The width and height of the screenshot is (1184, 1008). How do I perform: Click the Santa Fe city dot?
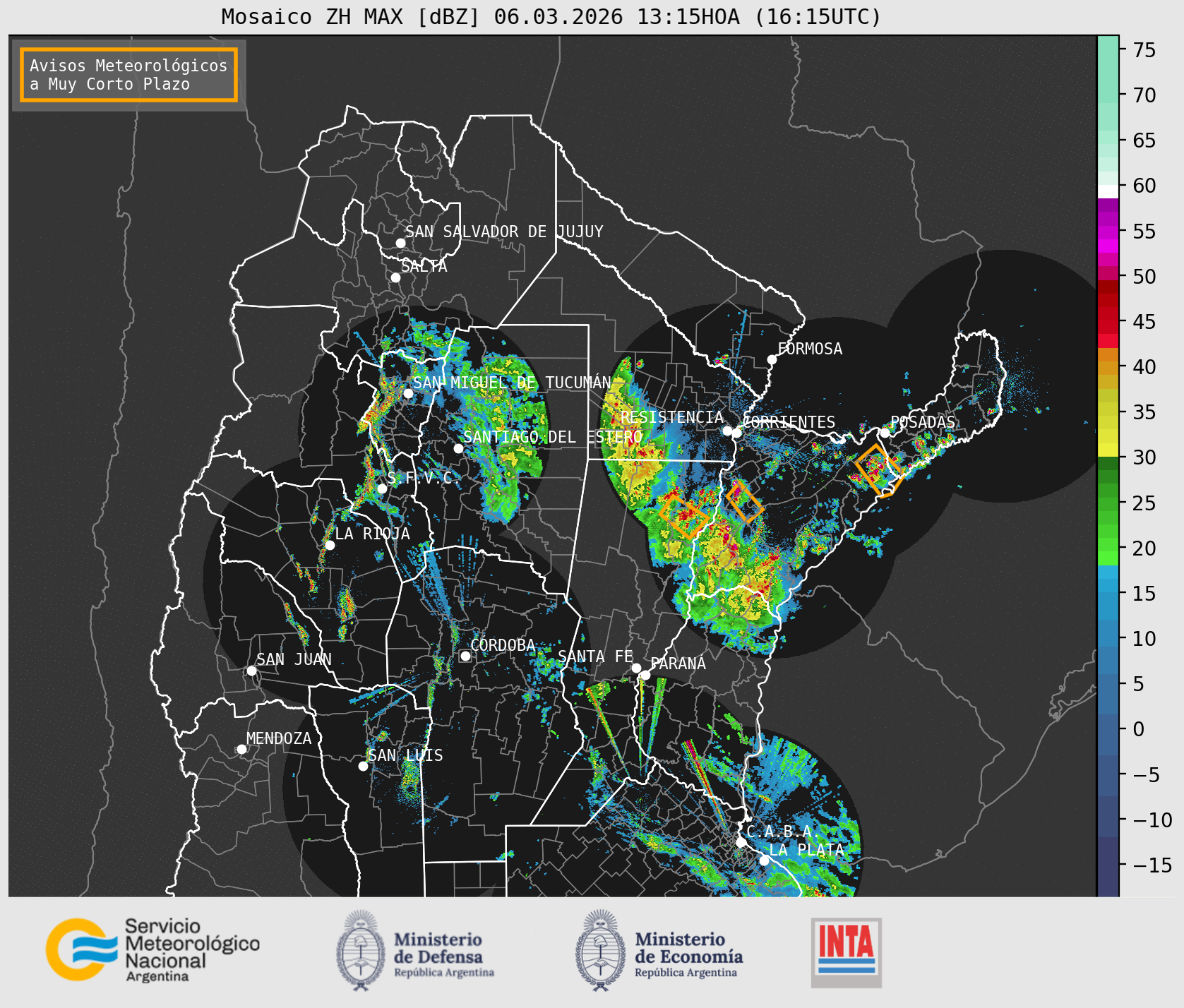[636, 668]
